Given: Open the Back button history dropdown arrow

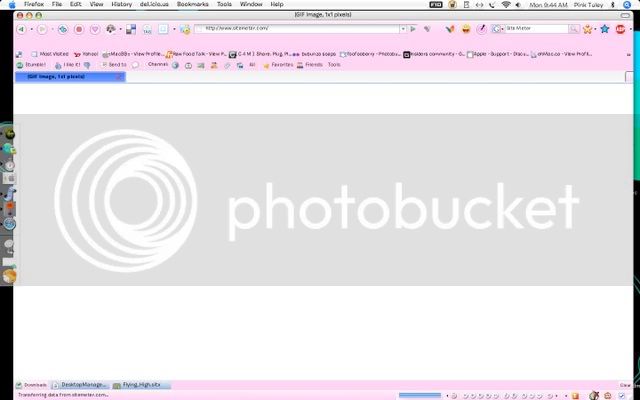Looking at the screenshot, I should [31, 29].
